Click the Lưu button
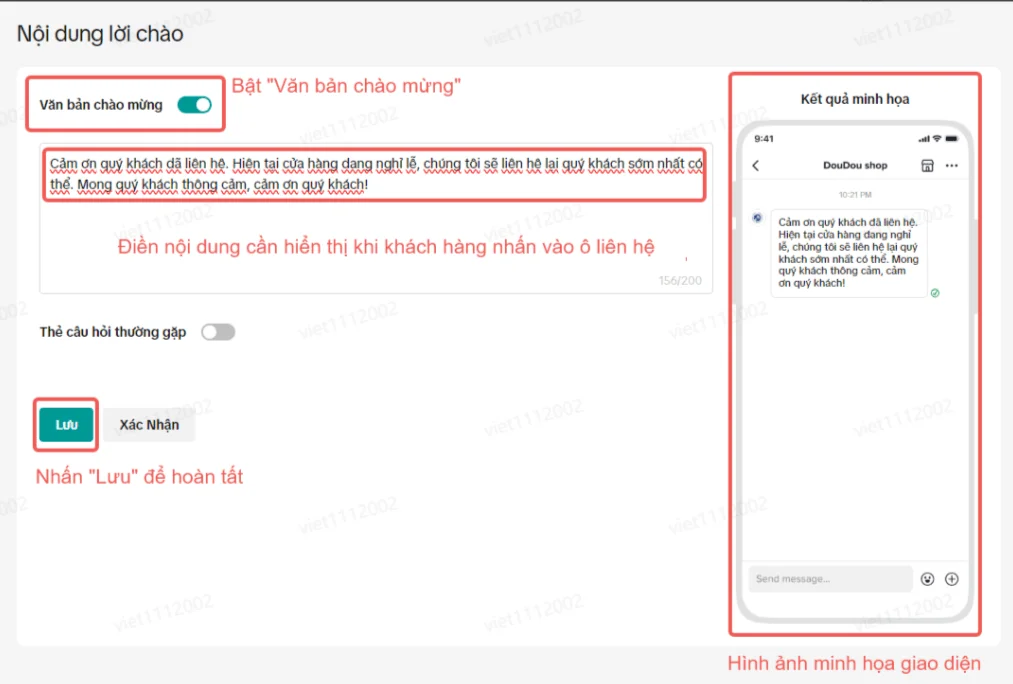The height and width of the screenshot is (684, 1013). click(66, 424)
